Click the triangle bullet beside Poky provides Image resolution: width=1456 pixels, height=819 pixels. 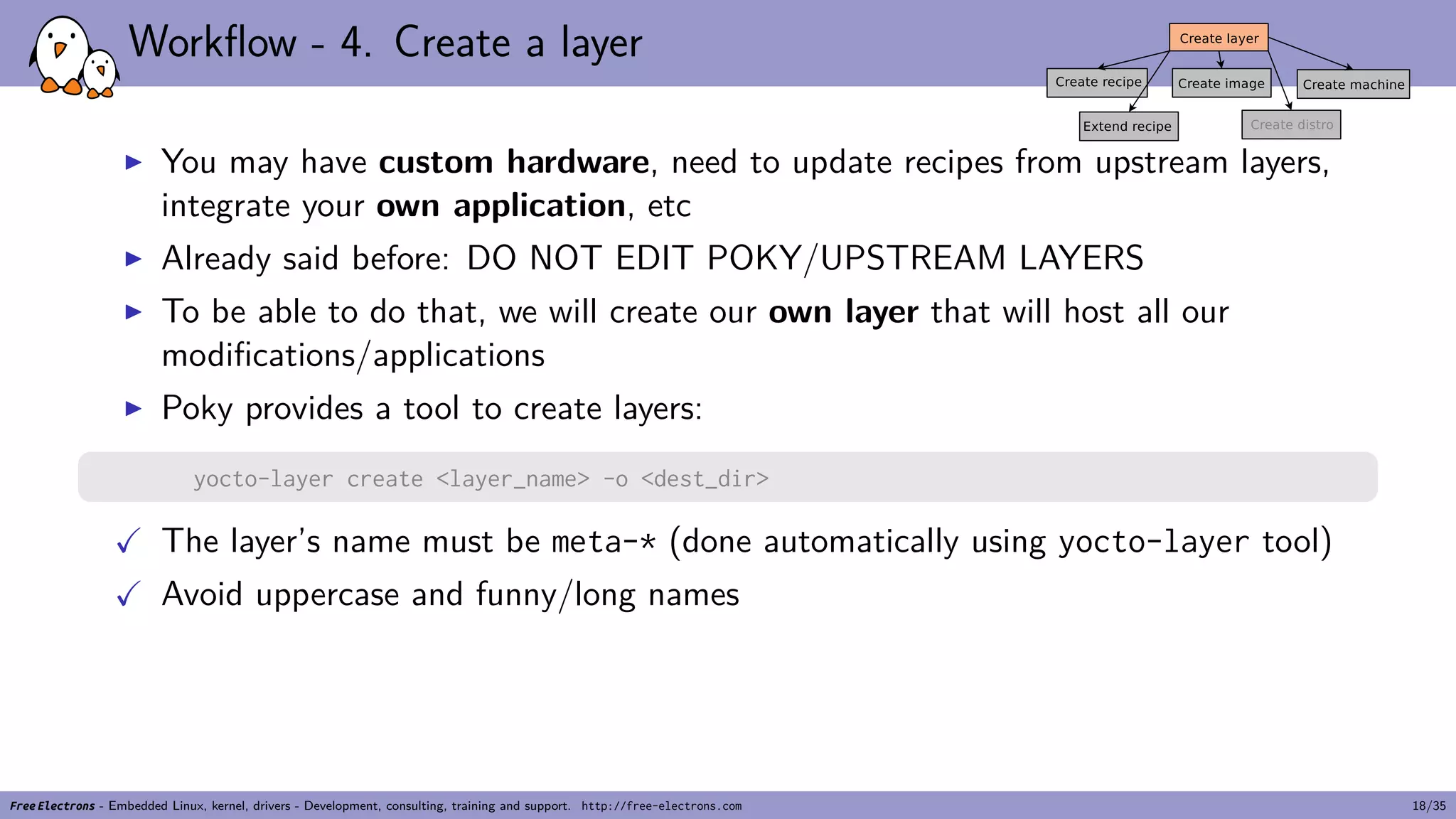point(134,408)
